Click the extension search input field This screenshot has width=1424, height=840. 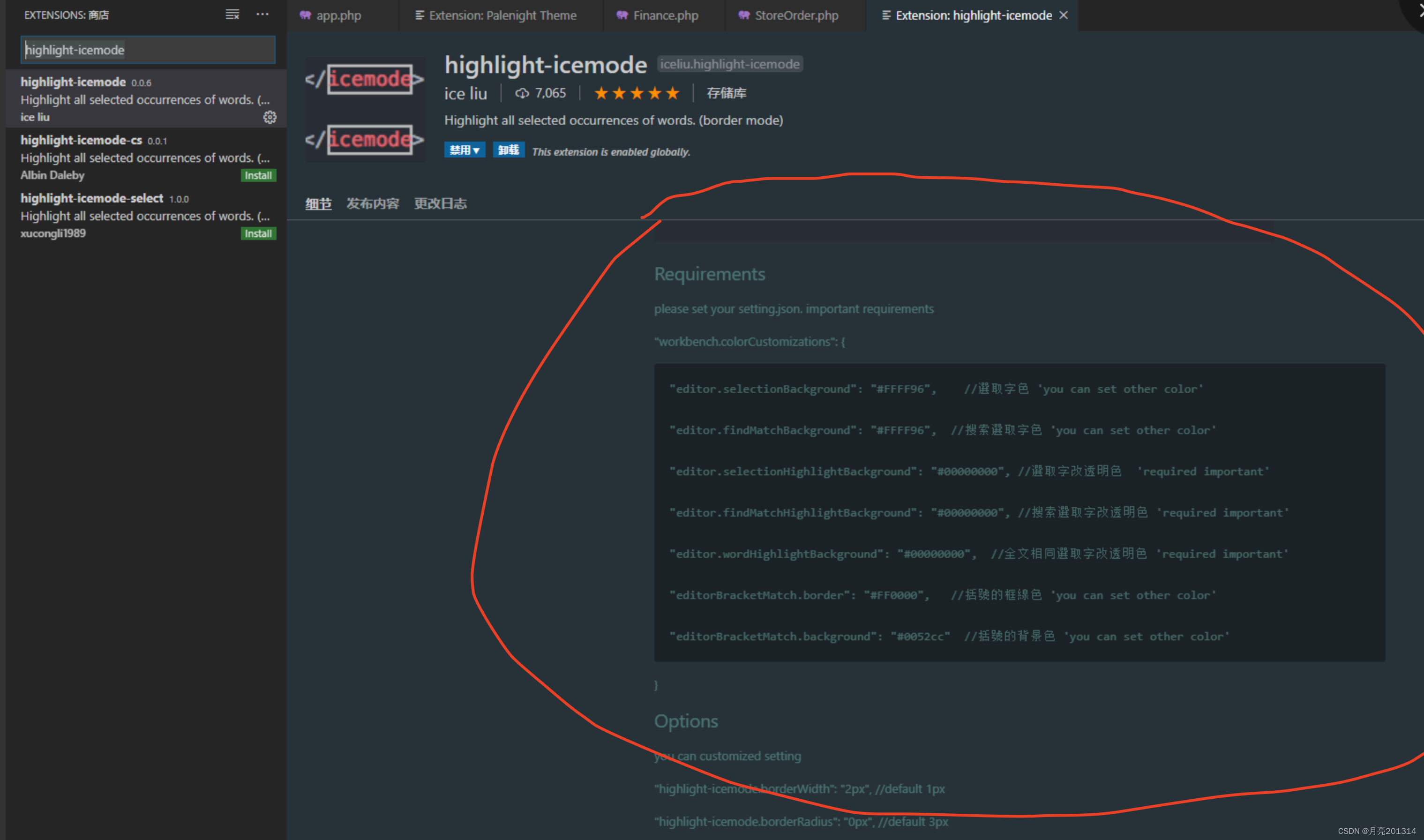click(148, 50)
